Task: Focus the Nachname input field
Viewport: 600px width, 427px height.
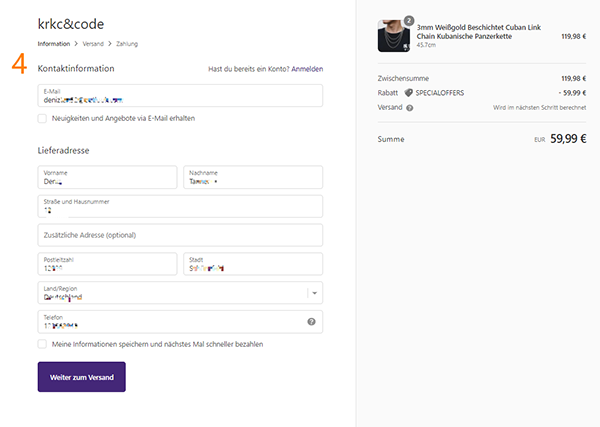Action: tap(253, 177)
